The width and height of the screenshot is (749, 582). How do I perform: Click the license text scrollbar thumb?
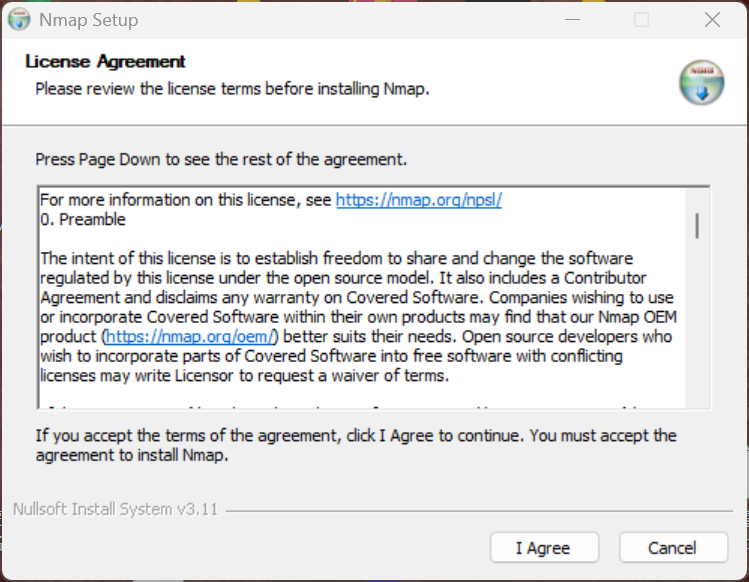tap(696, 225)
